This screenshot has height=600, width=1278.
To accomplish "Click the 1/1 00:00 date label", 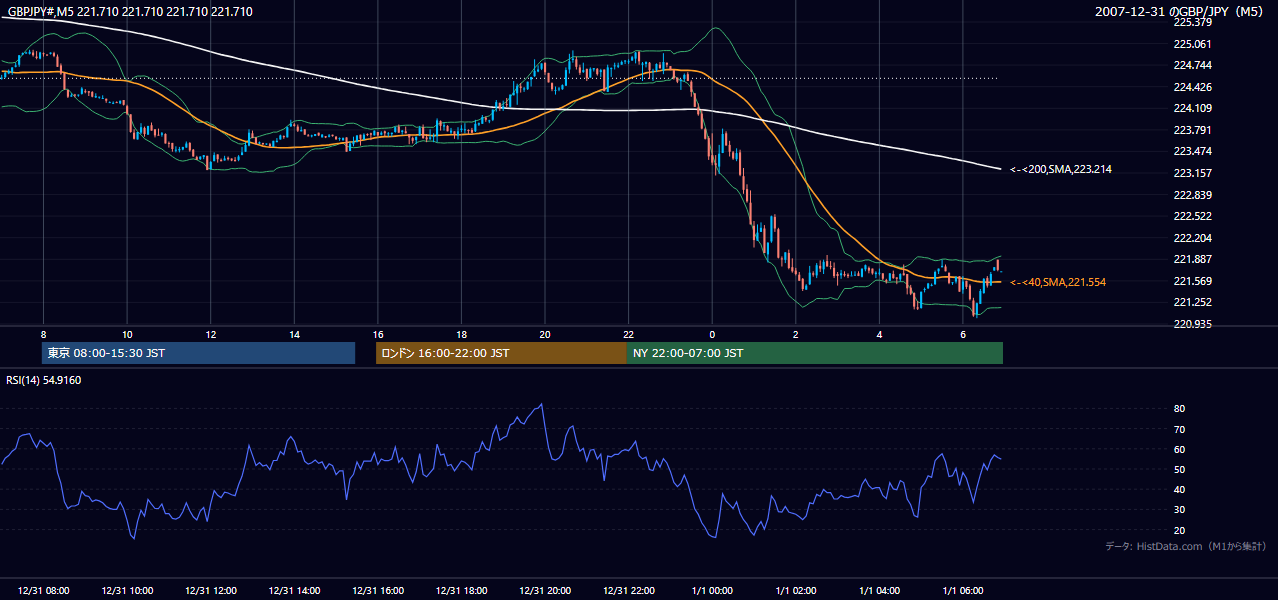I will click(712, 591).
